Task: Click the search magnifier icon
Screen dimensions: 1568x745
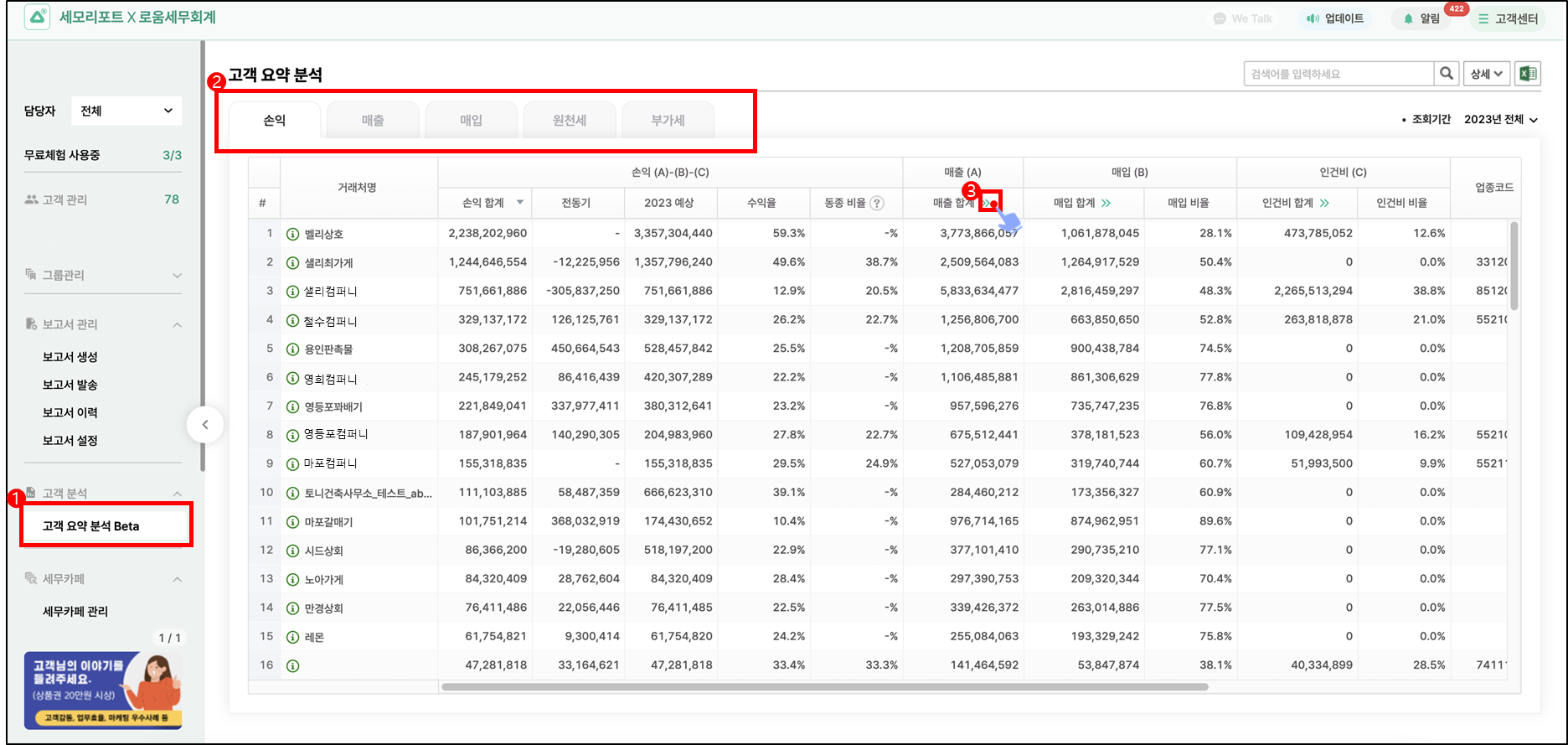Action: click(1446, 74)
